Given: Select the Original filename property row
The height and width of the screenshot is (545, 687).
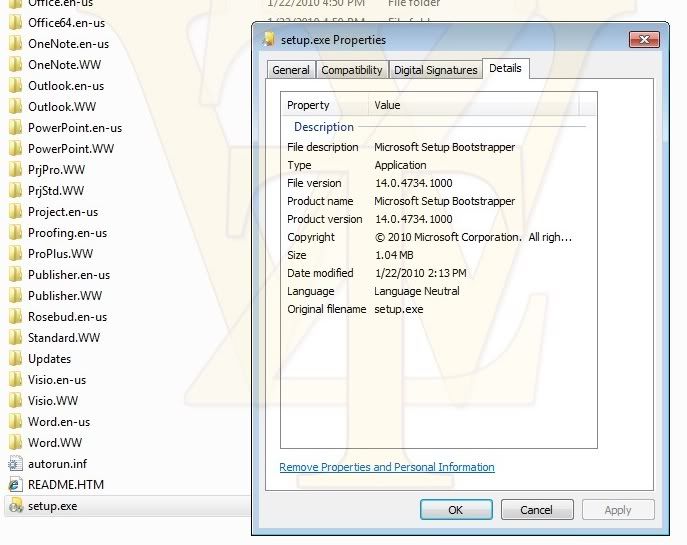Looking at the screenshot, I should coord(438,309).
